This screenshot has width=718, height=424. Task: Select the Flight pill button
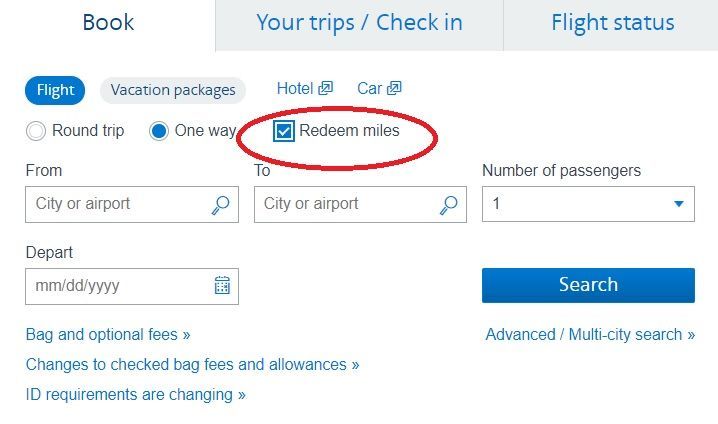(x=55, y=90)
